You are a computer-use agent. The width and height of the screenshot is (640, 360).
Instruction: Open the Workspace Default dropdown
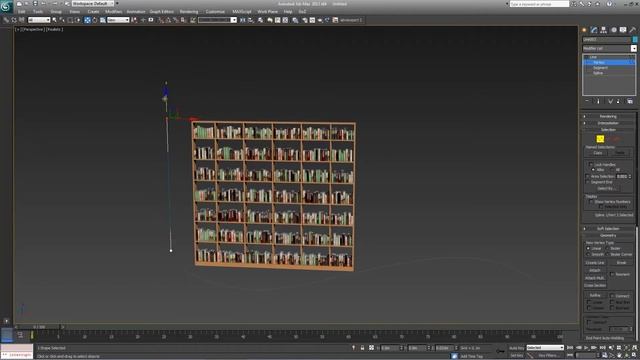93,4
